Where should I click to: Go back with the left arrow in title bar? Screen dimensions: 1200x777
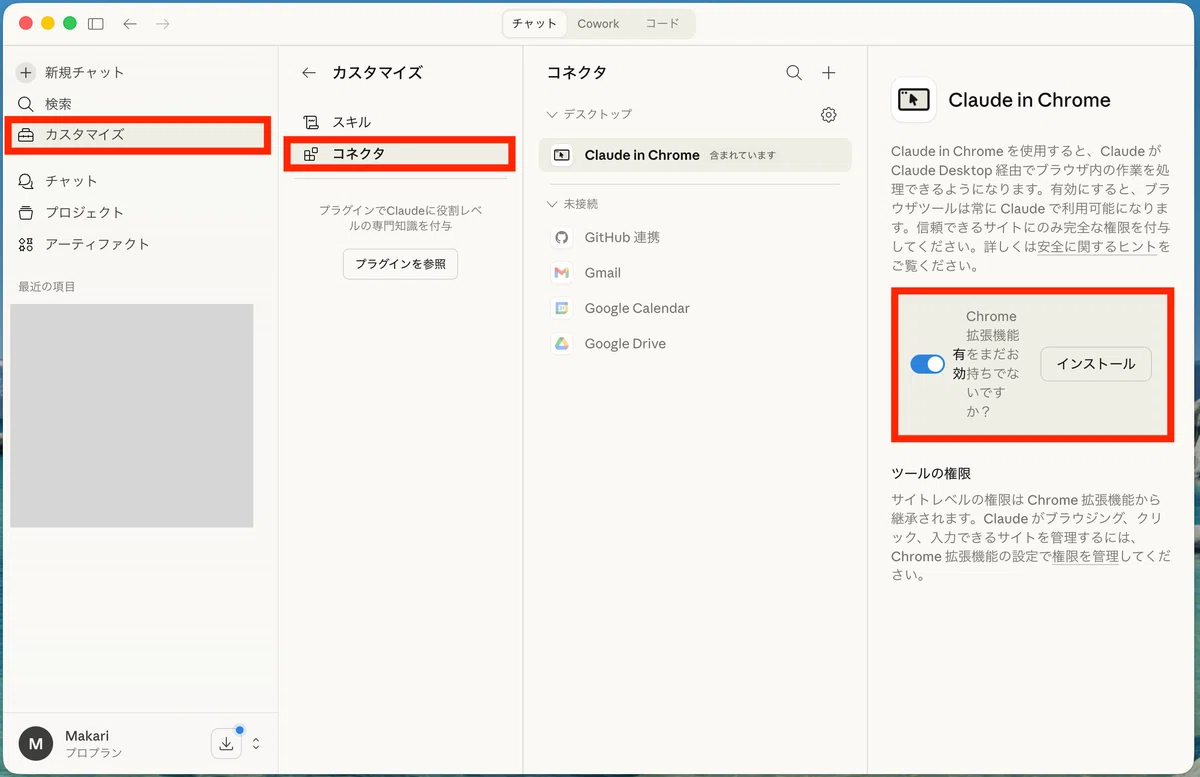(130, 23)
